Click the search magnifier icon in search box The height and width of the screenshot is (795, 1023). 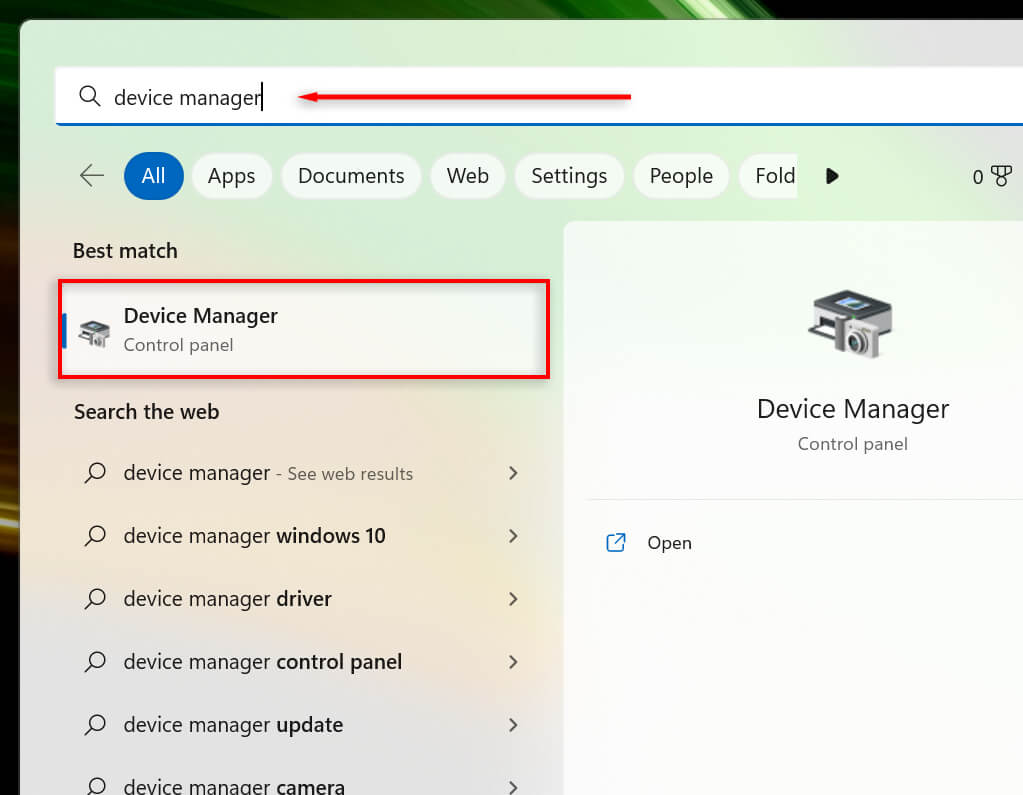89,97
